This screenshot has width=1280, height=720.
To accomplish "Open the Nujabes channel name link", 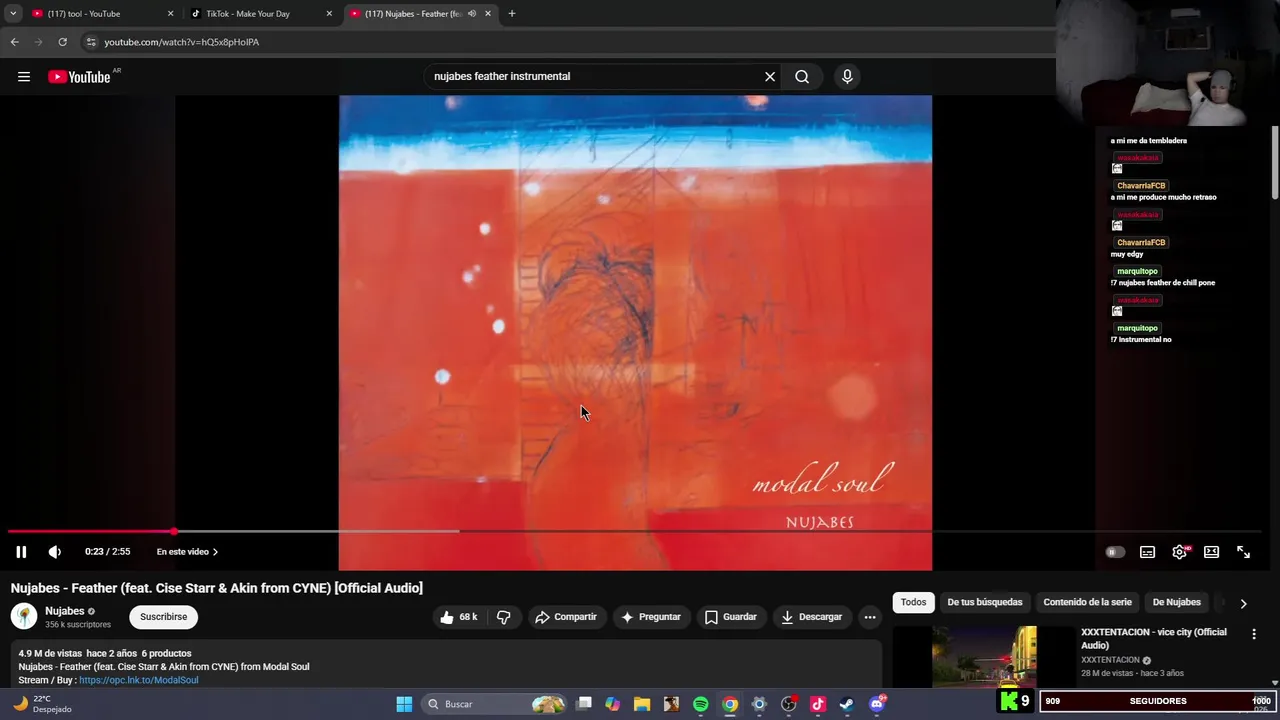I will (65, 611).
